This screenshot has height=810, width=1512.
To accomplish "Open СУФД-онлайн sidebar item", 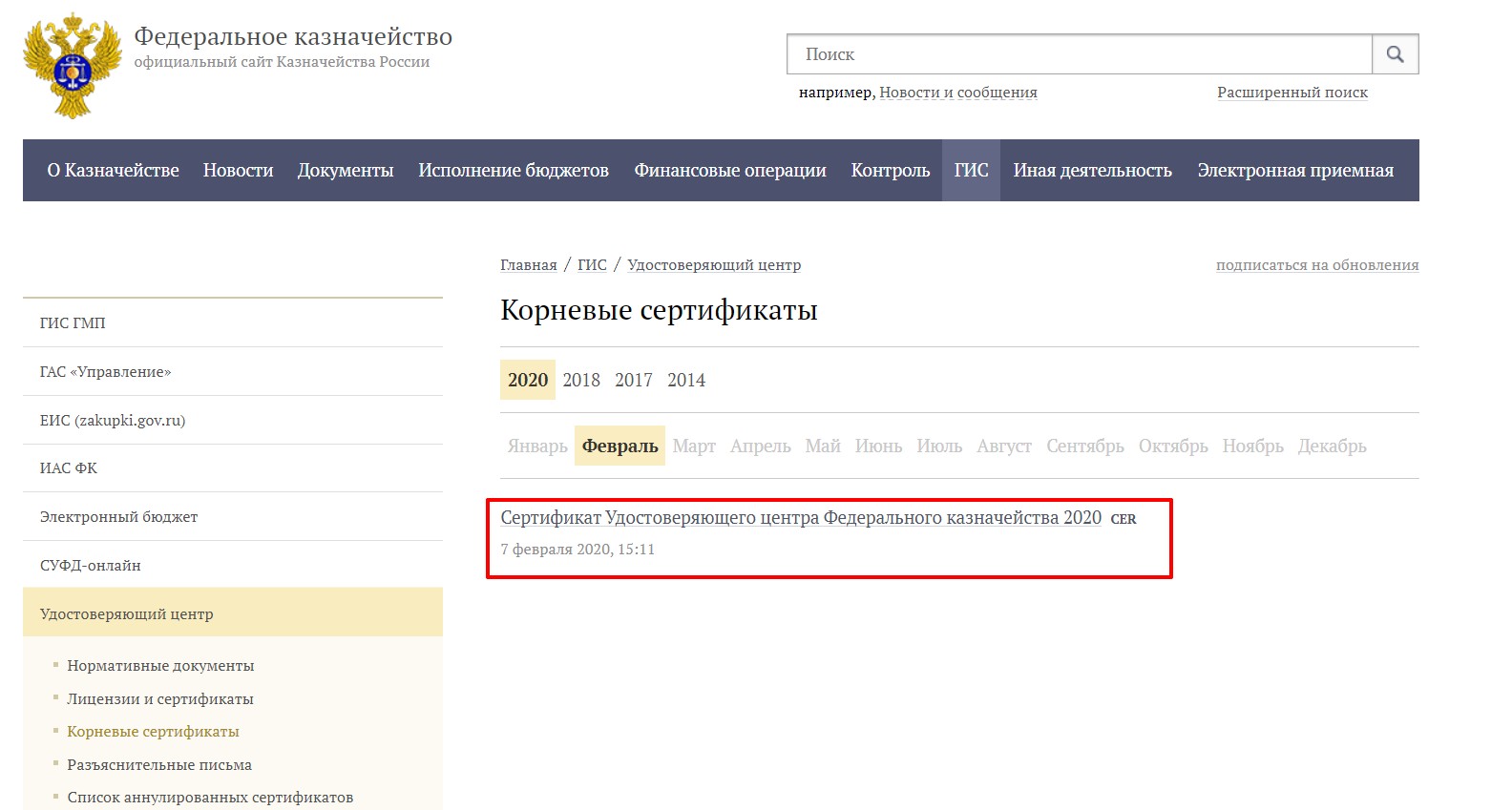I will click(233, 565).
